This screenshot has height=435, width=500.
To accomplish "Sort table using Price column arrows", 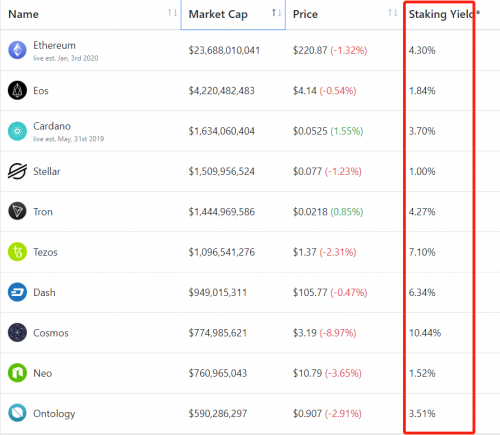I will pyautogui.click(x=393, y=13).
